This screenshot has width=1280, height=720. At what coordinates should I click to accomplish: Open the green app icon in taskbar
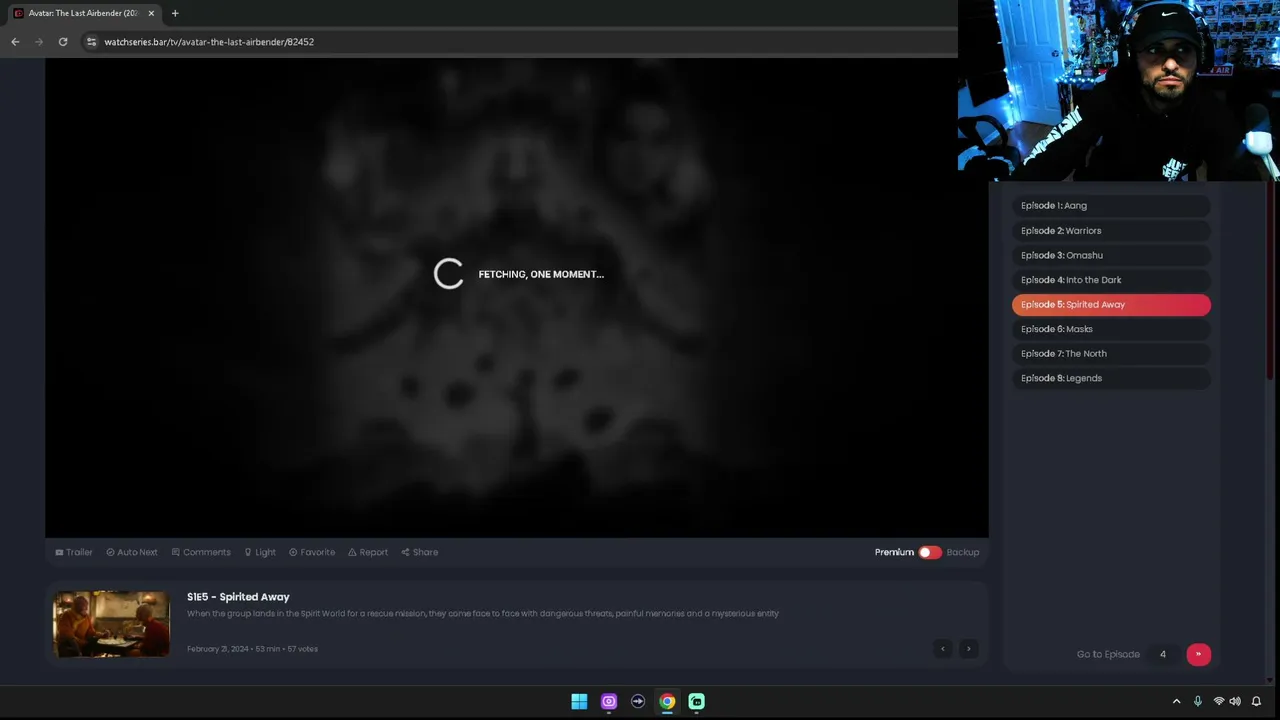tap(697, 701)
